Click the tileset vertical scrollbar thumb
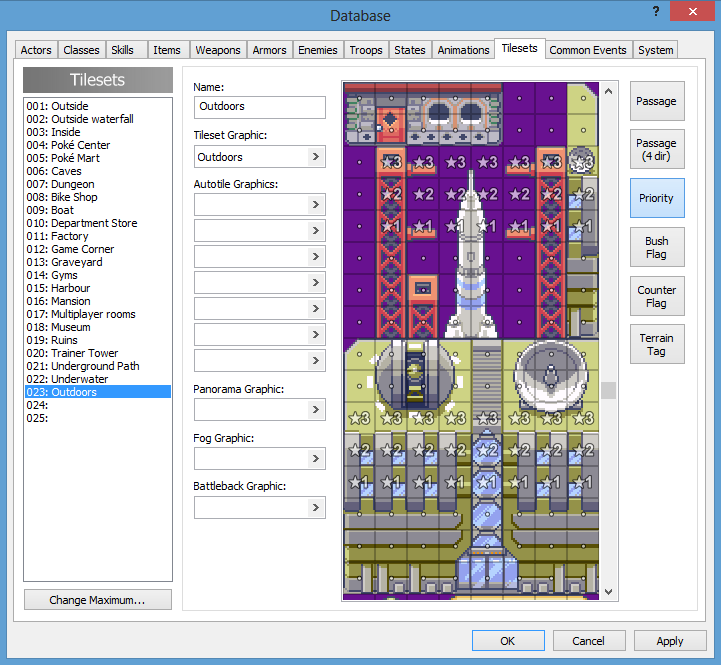Image resolution: width=721 pixels, height=665 pixels. click(x=608, y=390)
